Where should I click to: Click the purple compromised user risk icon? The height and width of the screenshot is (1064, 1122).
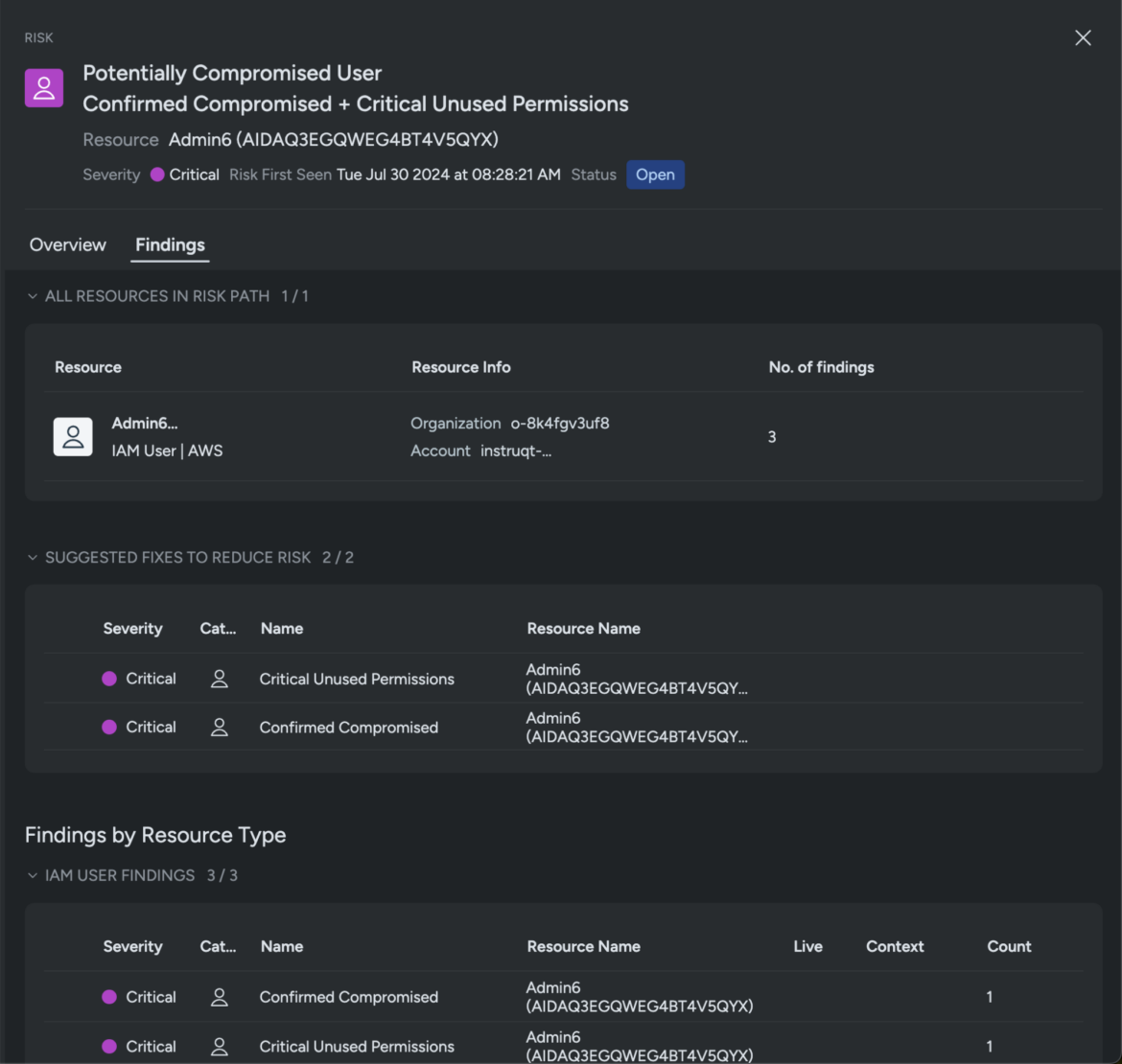tap(44, 88)
